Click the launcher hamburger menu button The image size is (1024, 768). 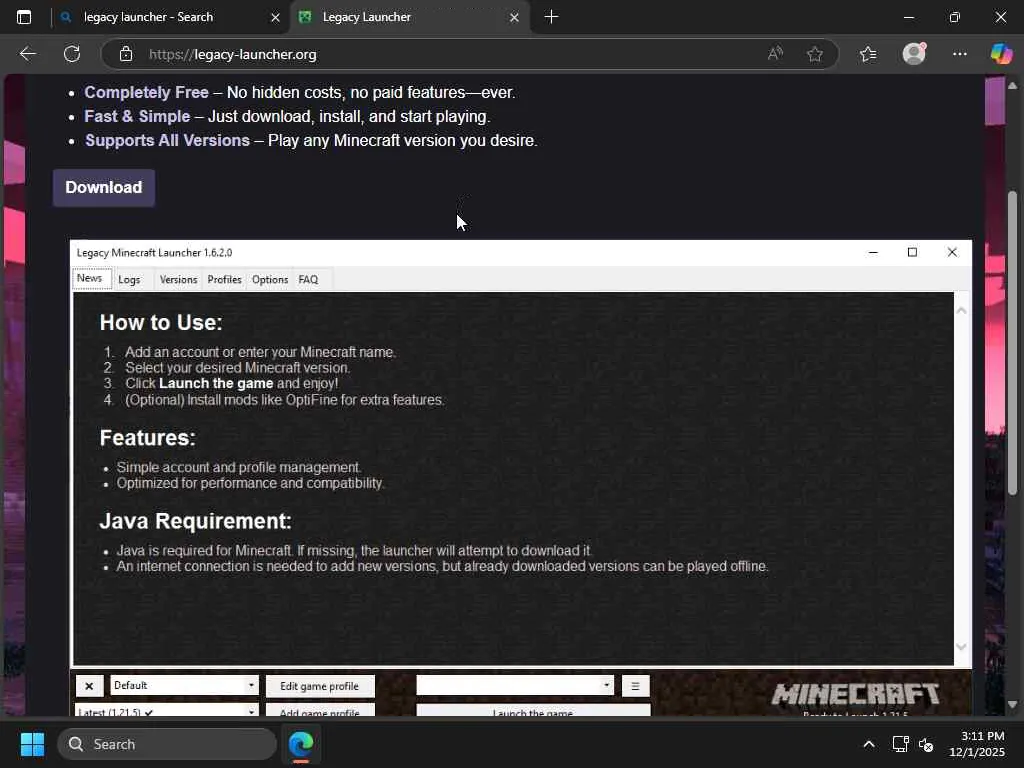(635, 686)
